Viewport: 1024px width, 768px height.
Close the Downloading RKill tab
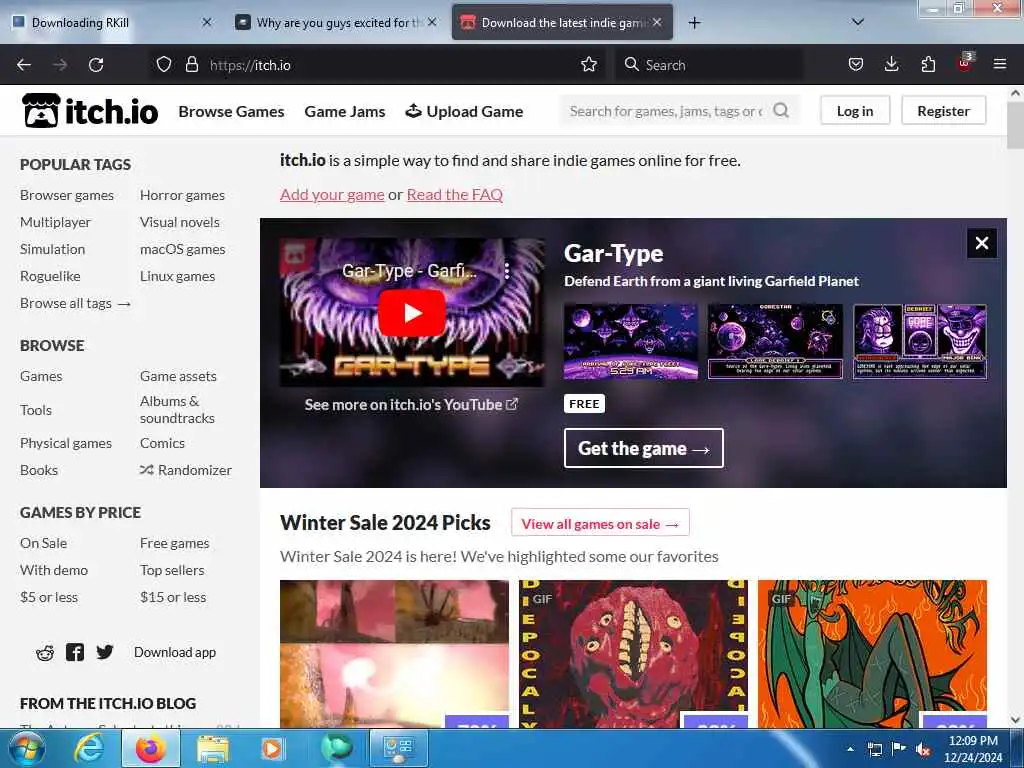pyautogui.click(x=206, y=23)
